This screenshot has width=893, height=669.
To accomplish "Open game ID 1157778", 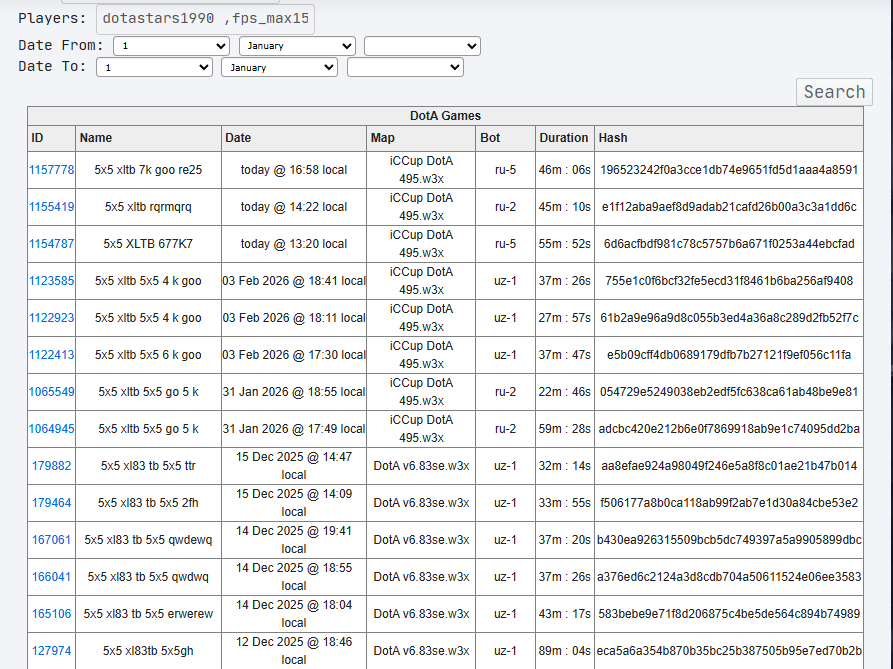I will point(51,170).
